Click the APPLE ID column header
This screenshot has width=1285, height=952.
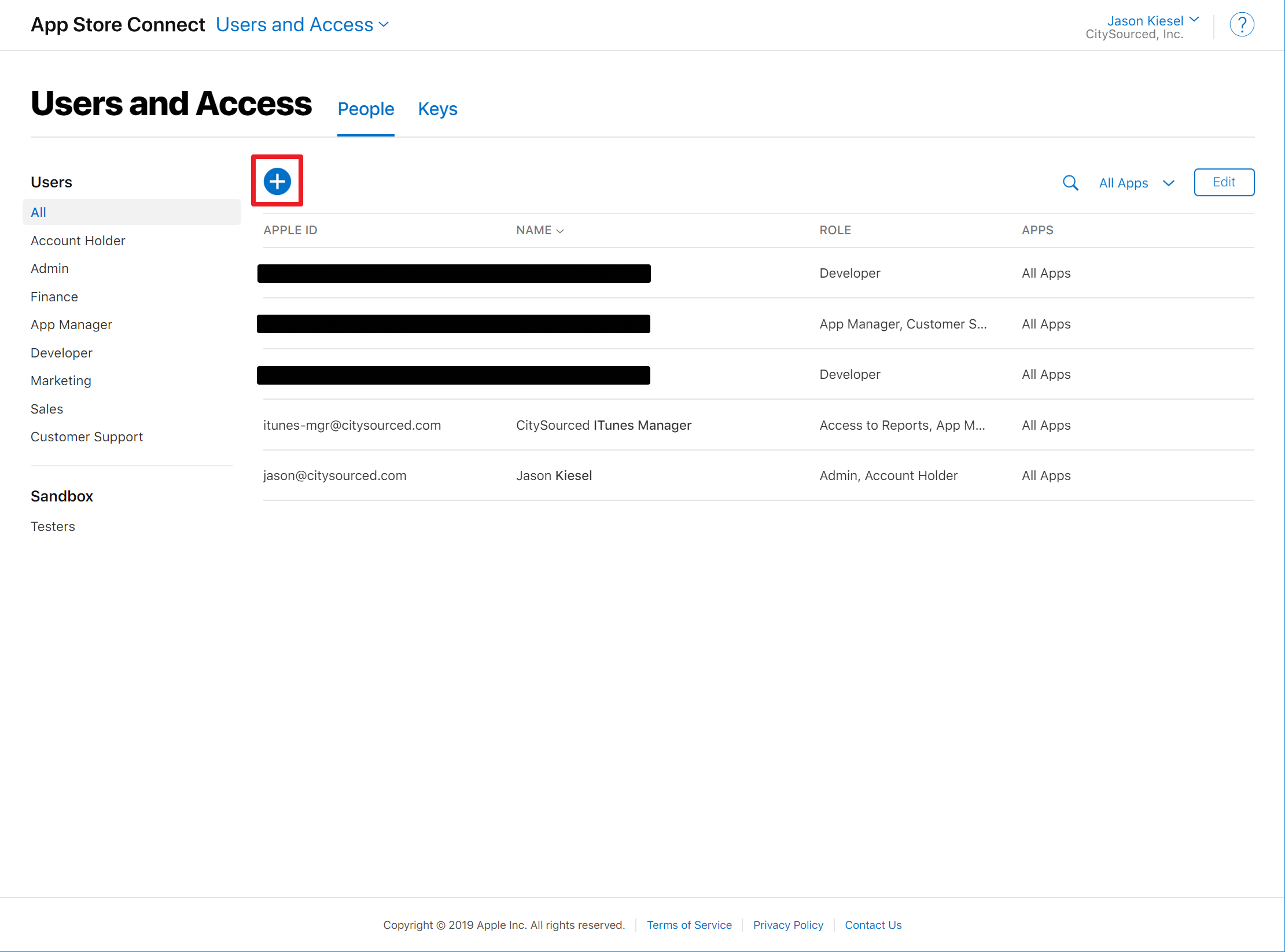tap(290, 230)
